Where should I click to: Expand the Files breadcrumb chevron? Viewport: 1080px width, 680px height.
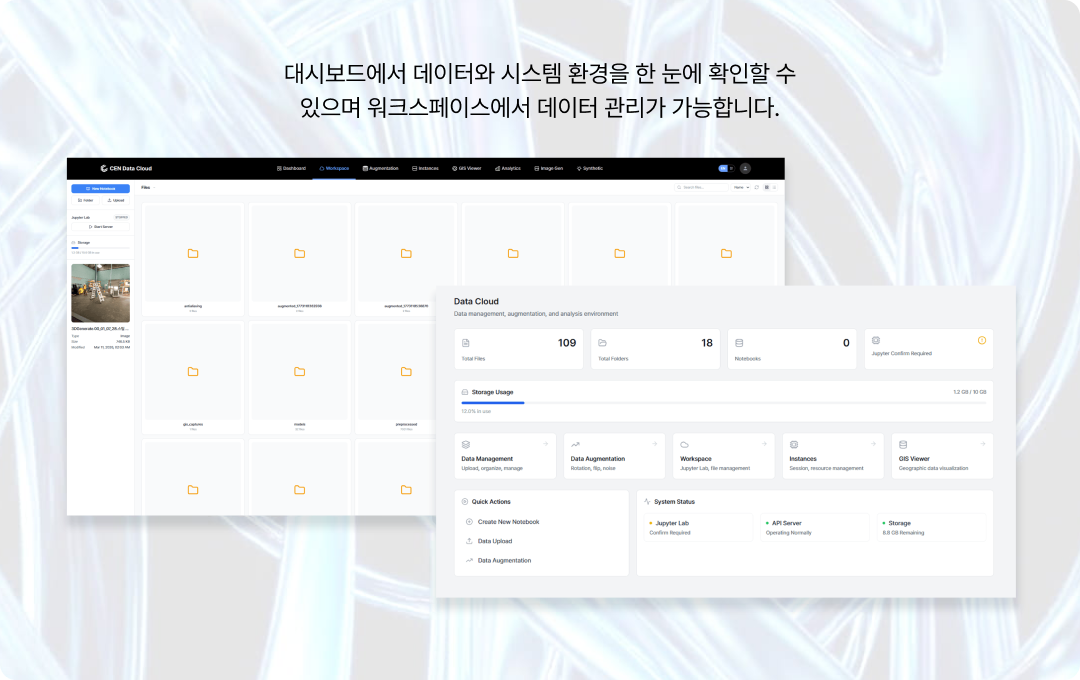click(x=154, y=187)
